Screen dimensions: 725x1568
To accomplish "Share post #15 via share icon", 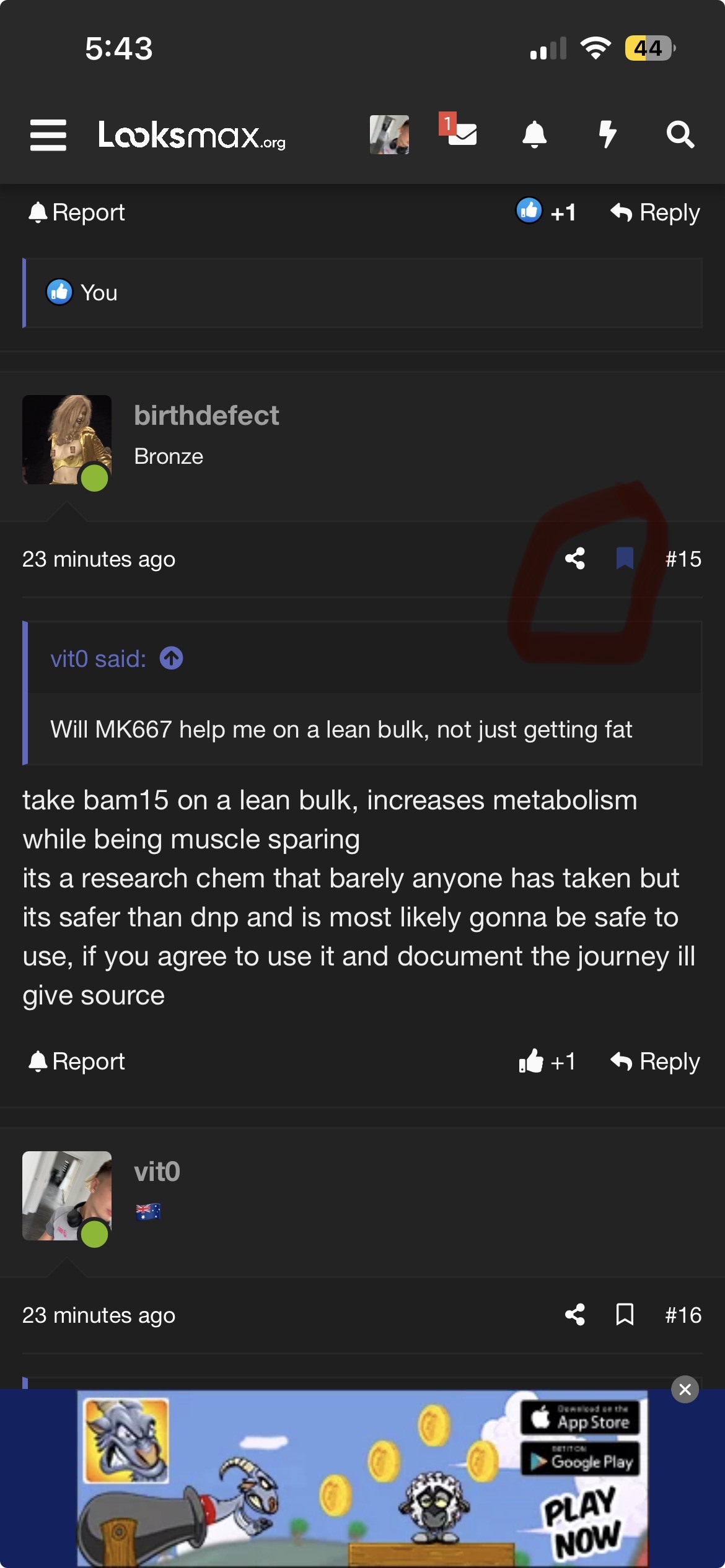I will tap(575, 559).
